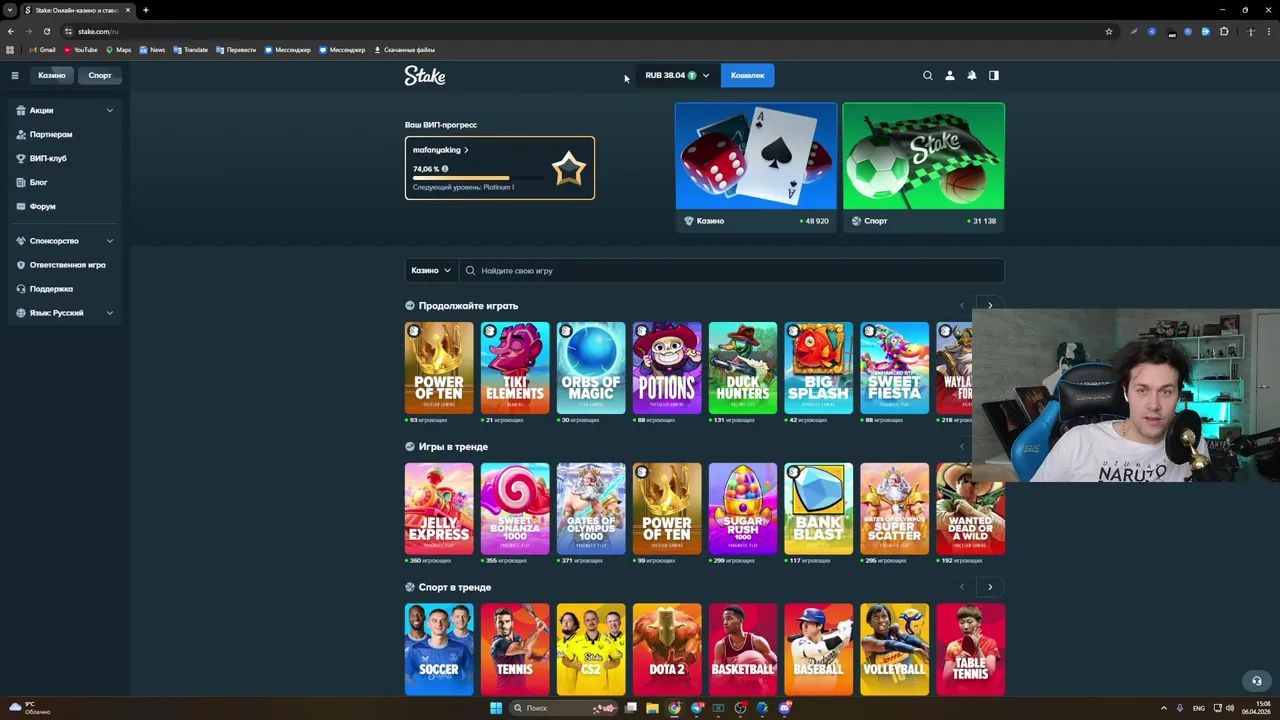Open Jelly Express game

tap(439, 508)
